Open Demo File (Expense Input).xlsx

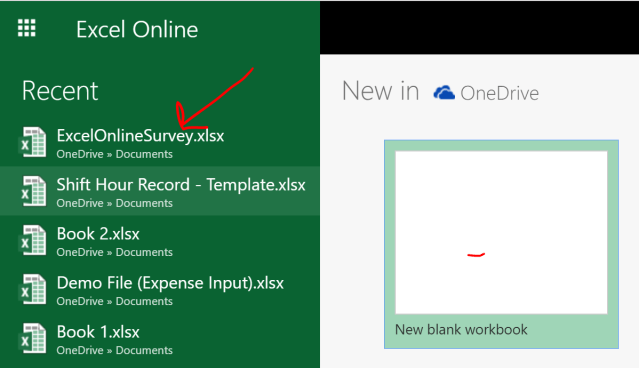coord(170,283)
